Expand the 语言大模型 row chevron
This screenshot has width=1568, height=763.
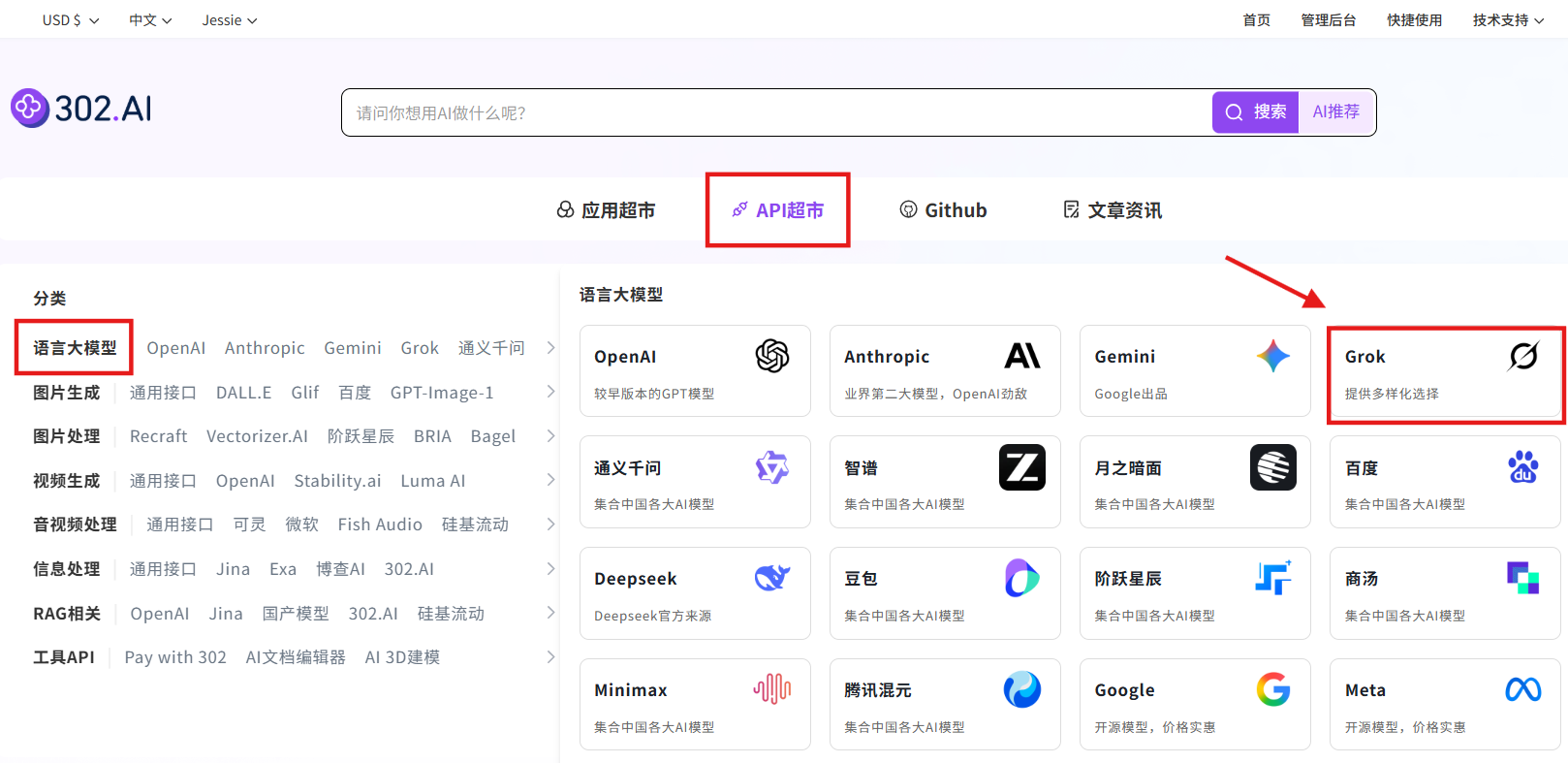(550, 347)
